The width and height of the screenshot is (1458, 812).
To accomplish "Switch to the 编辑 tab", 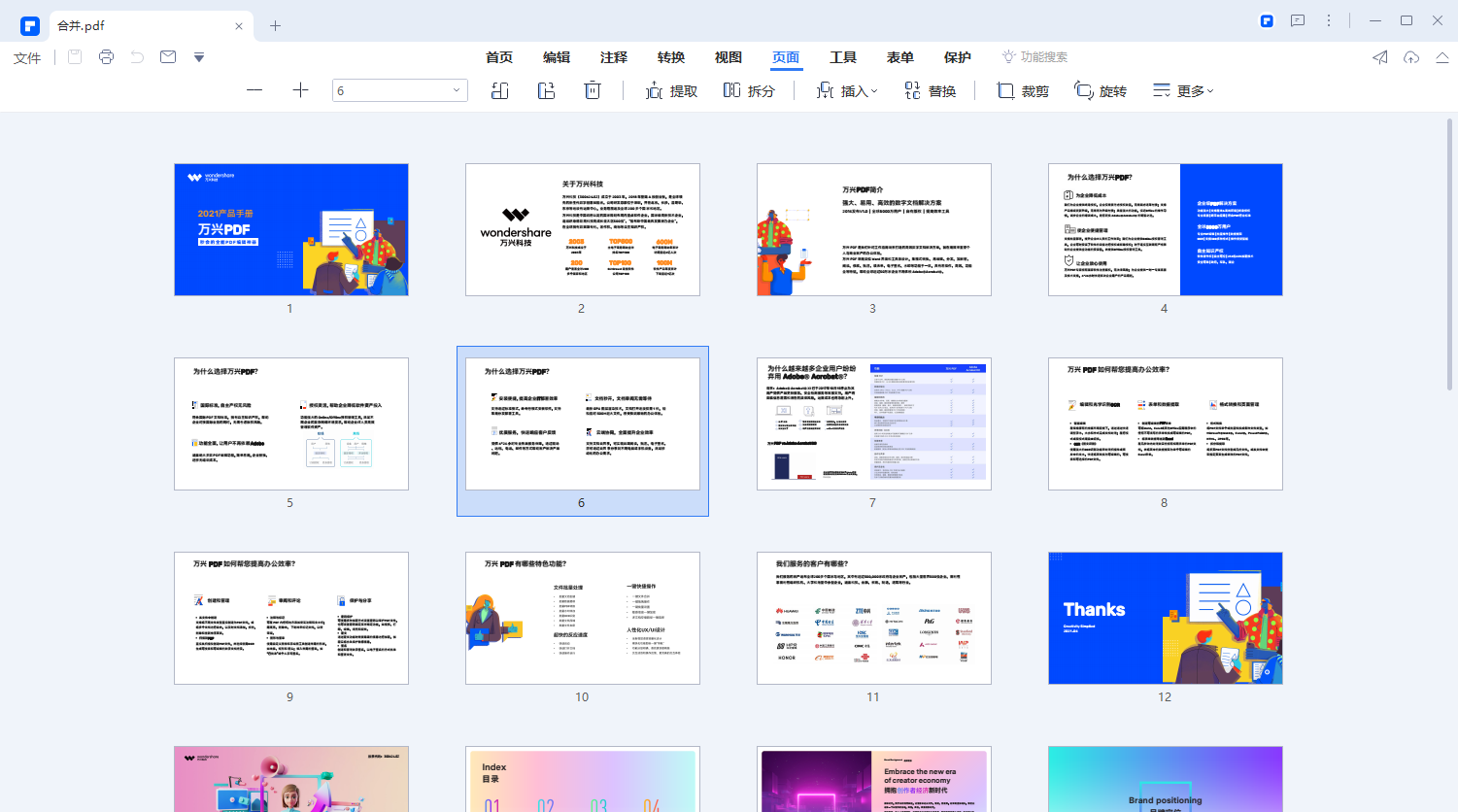I will click(557, 57).
